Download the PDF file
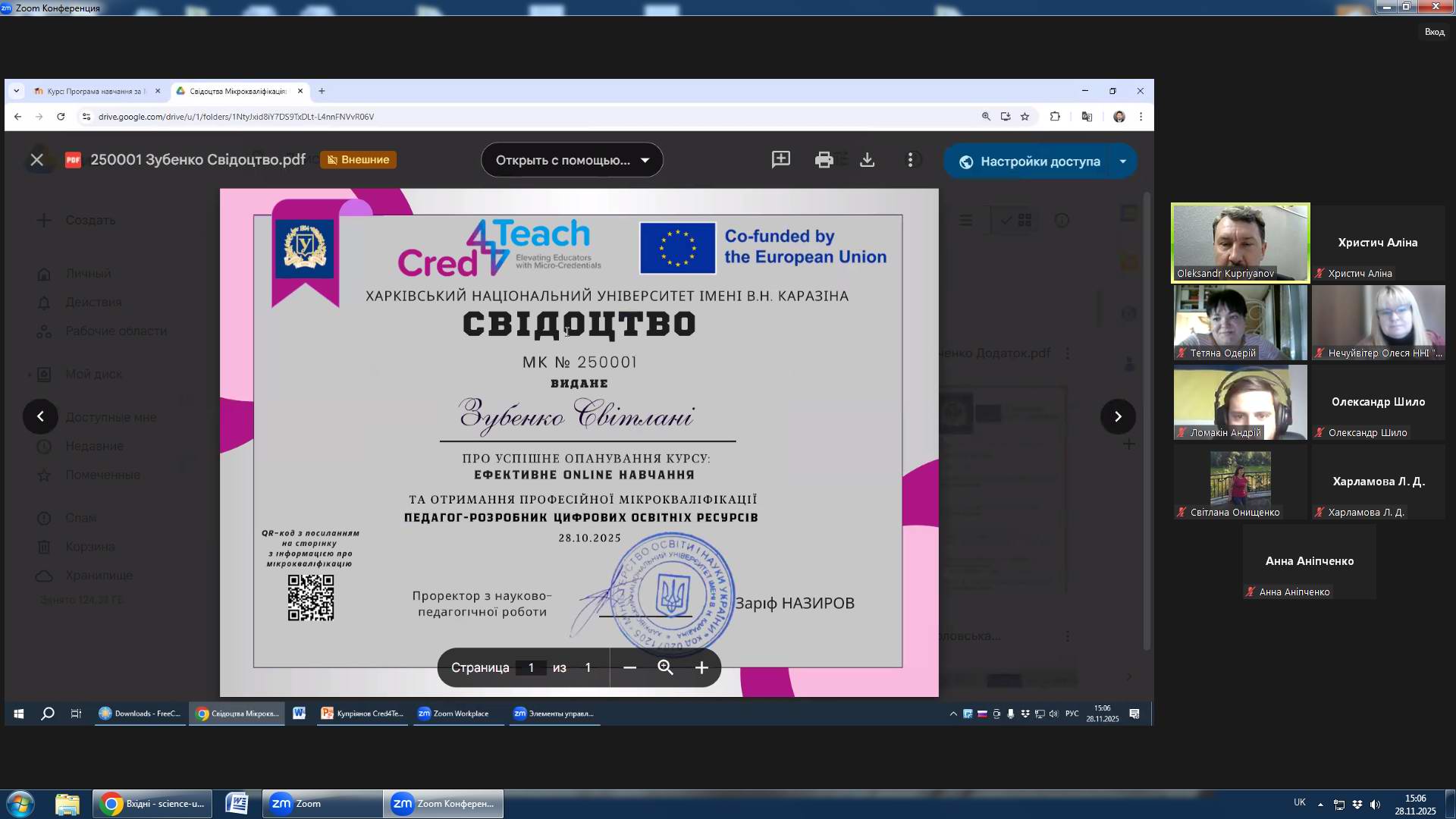The width and height of the screenshot is (1456, 819). [x=867, y=160]
